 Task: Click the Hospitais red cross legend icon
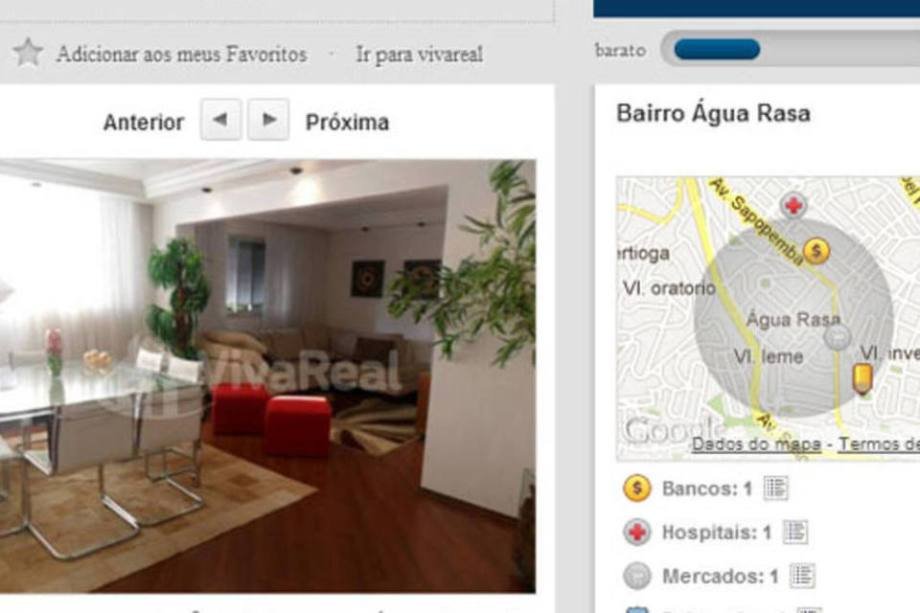click(637, 533)
